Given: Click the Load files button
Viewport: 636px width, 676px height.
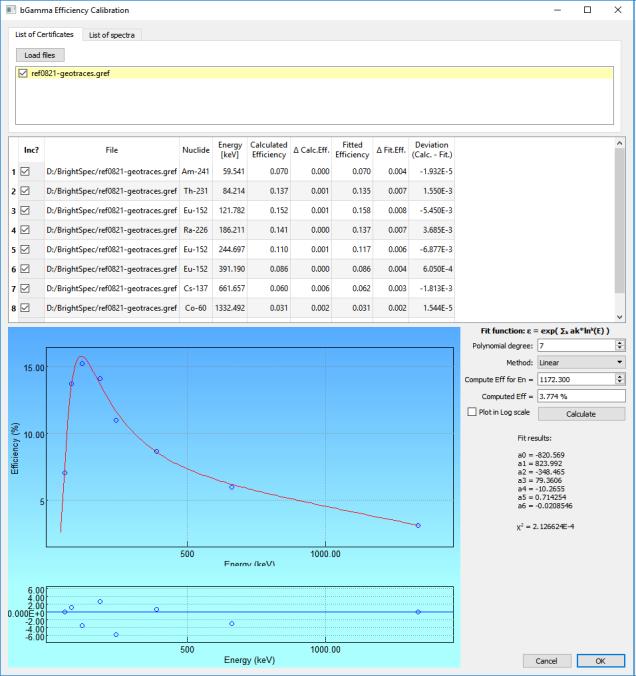Looking at the screenshot, I should 40,55.
